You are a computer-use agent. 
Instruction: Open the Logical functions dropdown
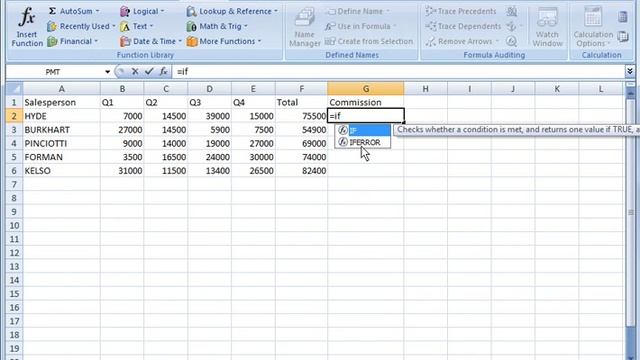[142, 11]
